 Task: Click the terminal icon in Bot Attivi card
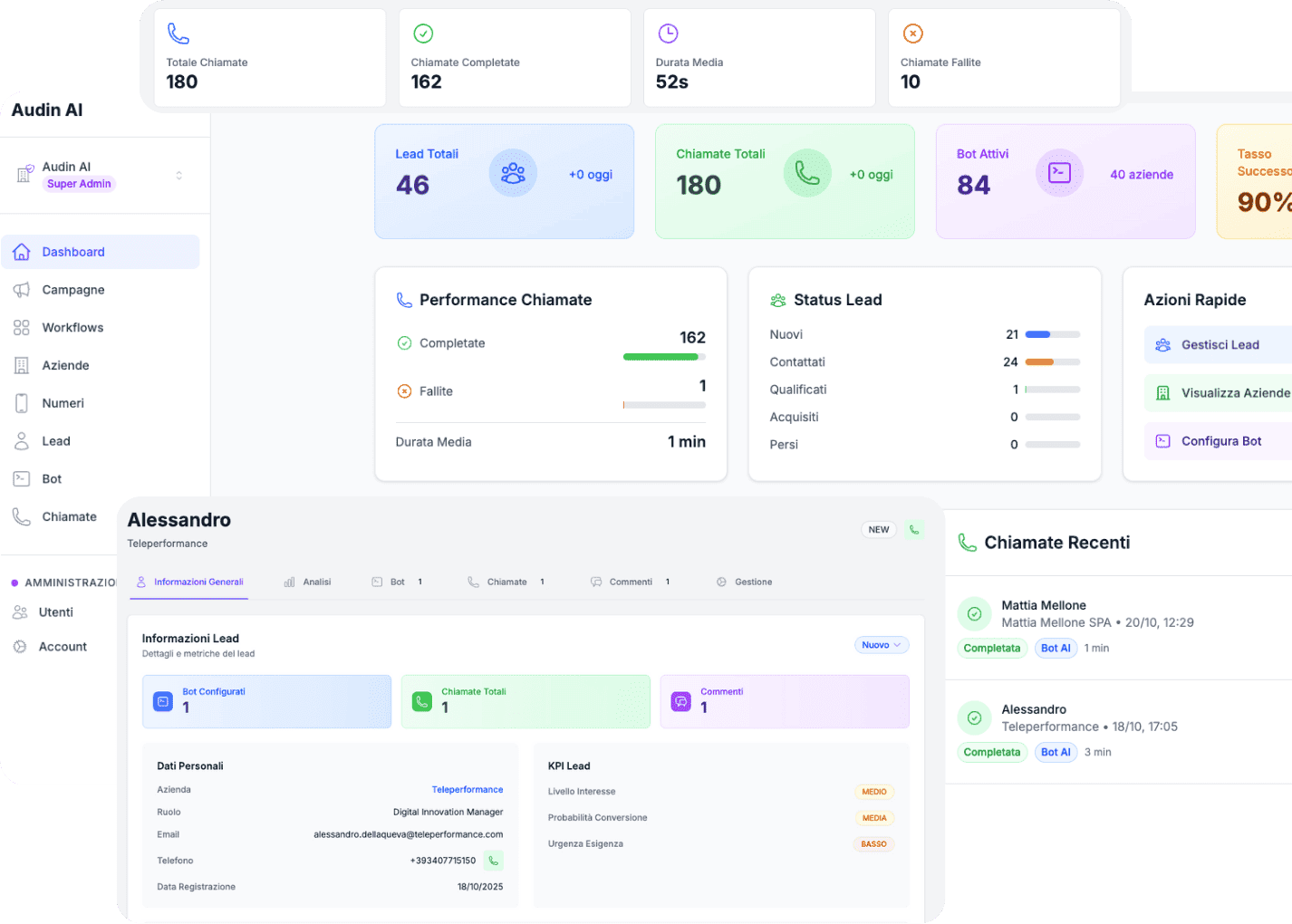click(x=1059, y=173)
